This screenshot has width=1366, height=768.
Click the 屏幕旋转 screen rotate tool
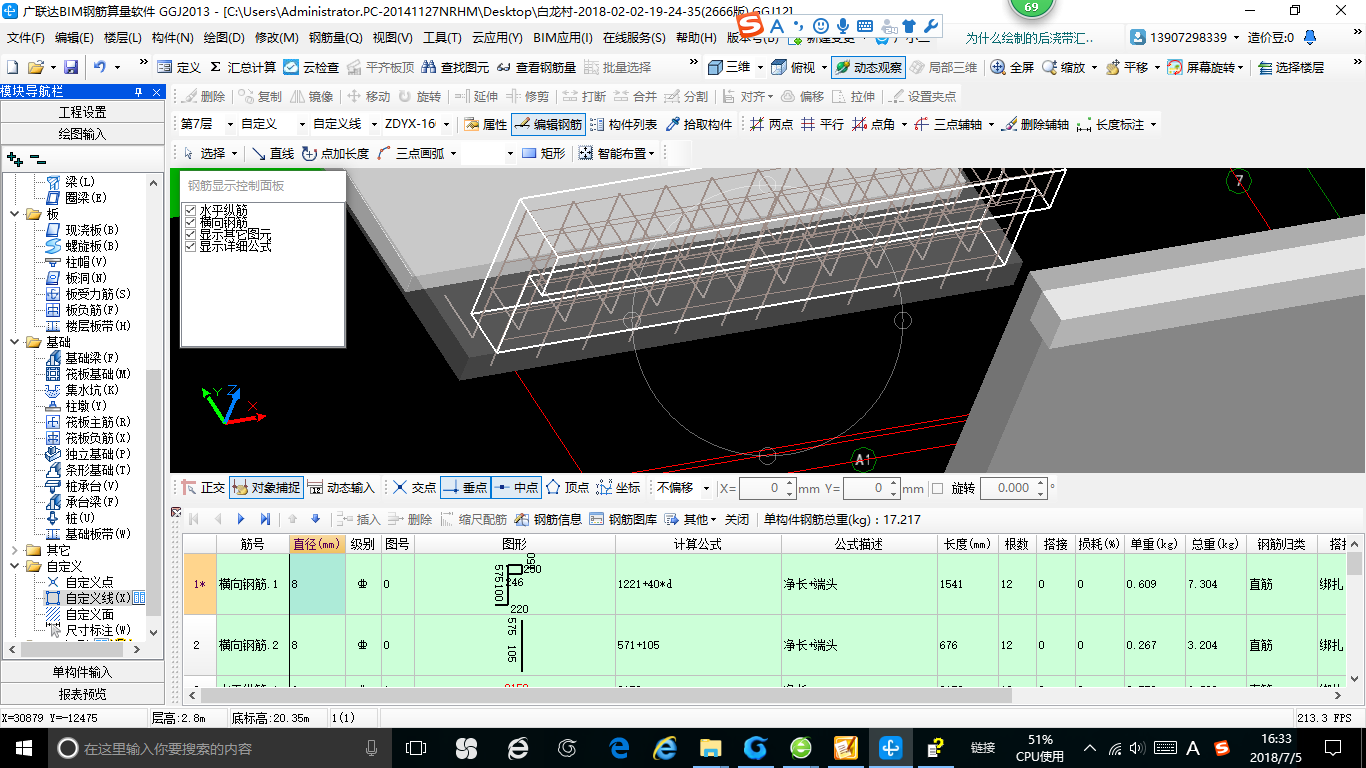click(1206, 67)
